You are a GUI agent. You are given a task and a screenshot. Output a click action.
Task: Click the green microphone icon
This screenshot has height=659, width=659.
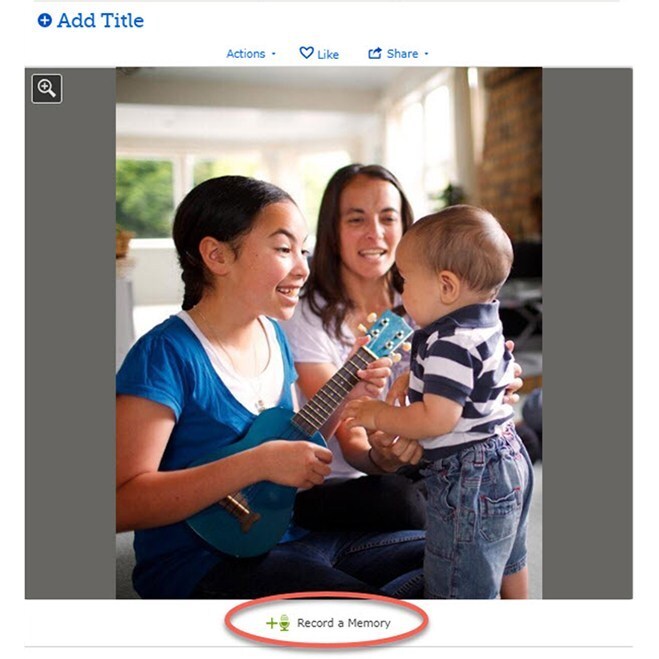[x=285, y=622]
